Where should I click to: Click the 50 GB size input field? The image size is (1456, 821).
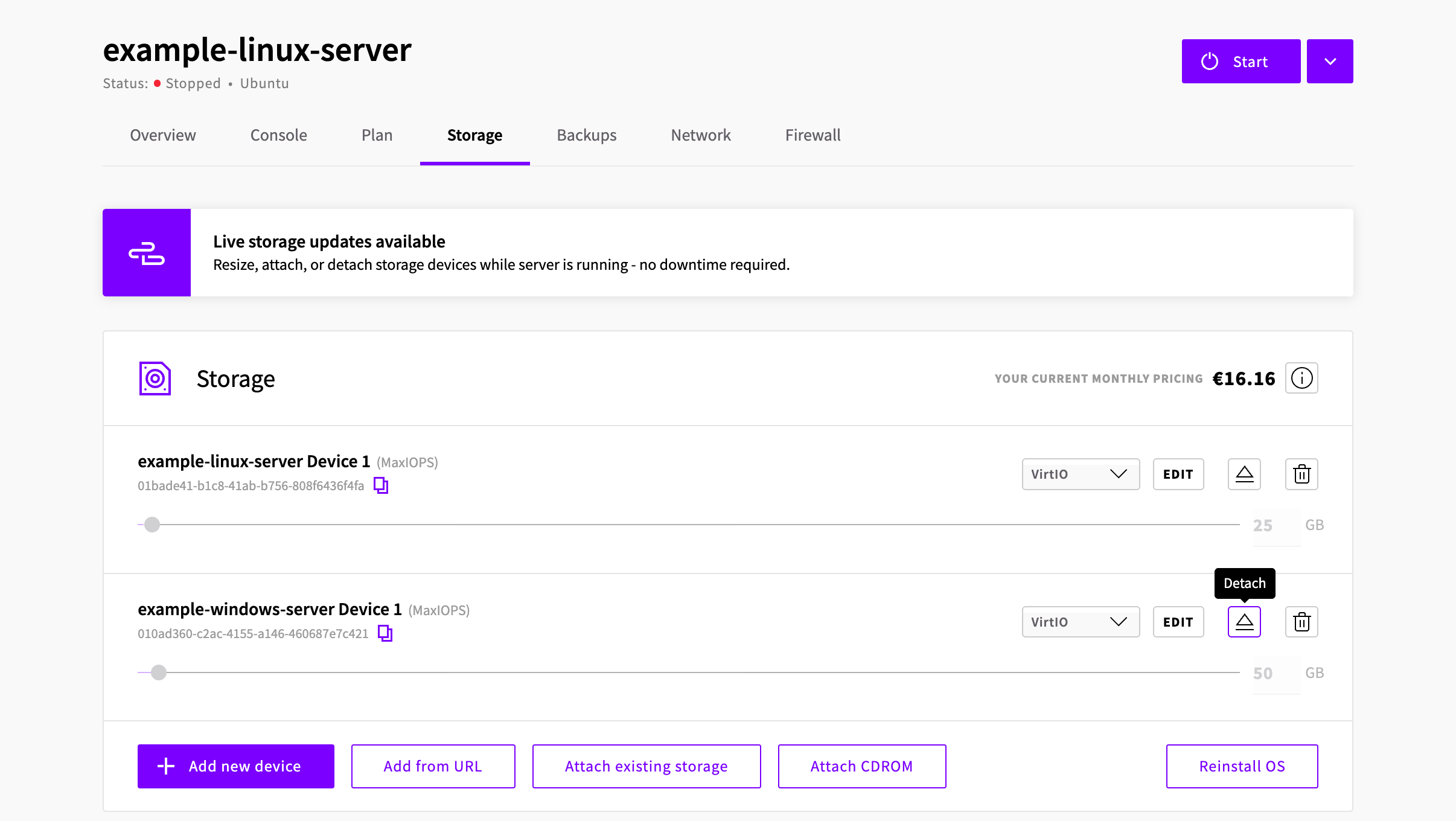click(x=1277, y=674)
